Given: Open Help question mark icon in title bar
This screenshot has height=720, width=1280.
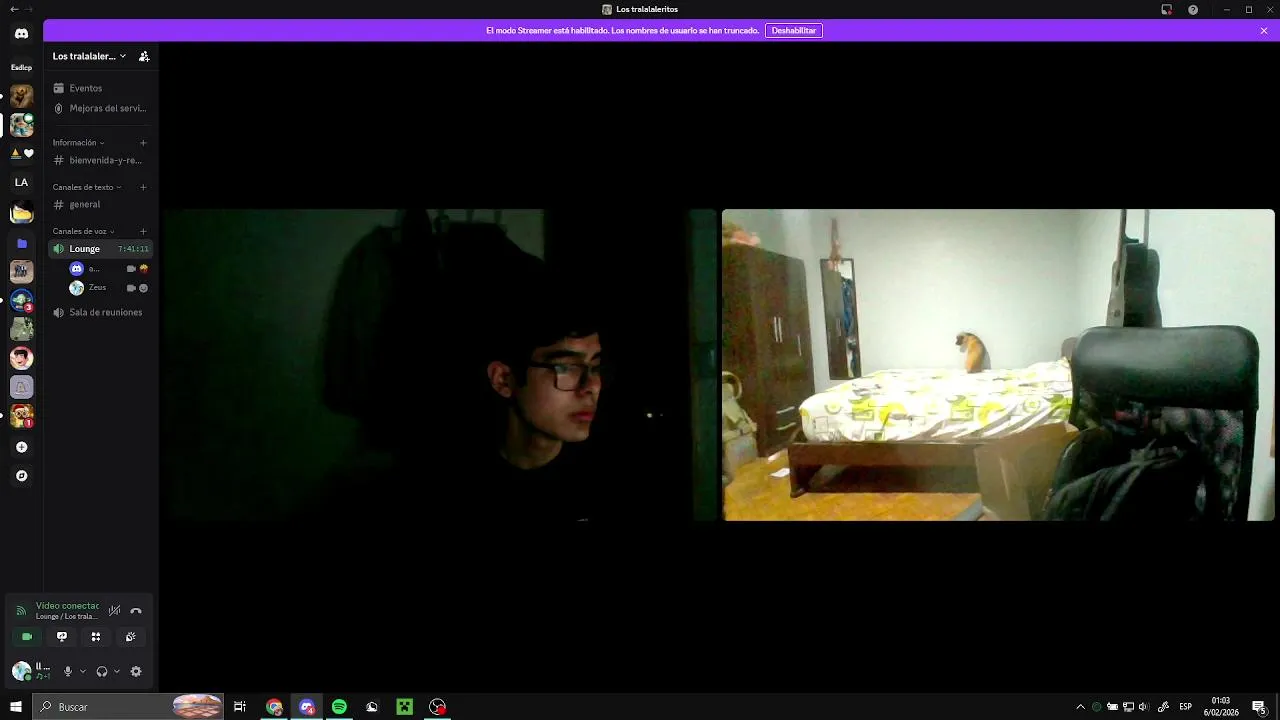Looking at the screenshot, I should [x=1193, y=9].
